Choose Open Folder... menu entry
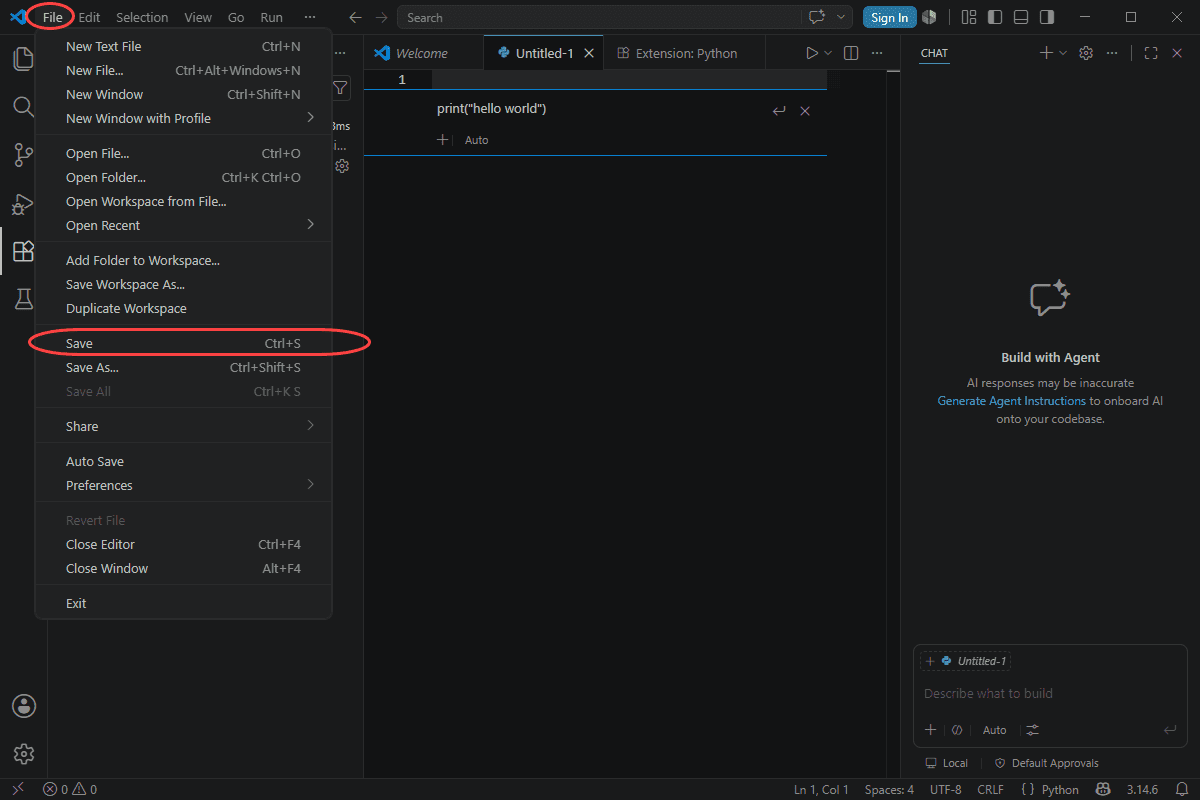Viewport: 1200px width, 800px height. [x=183, y=177]
